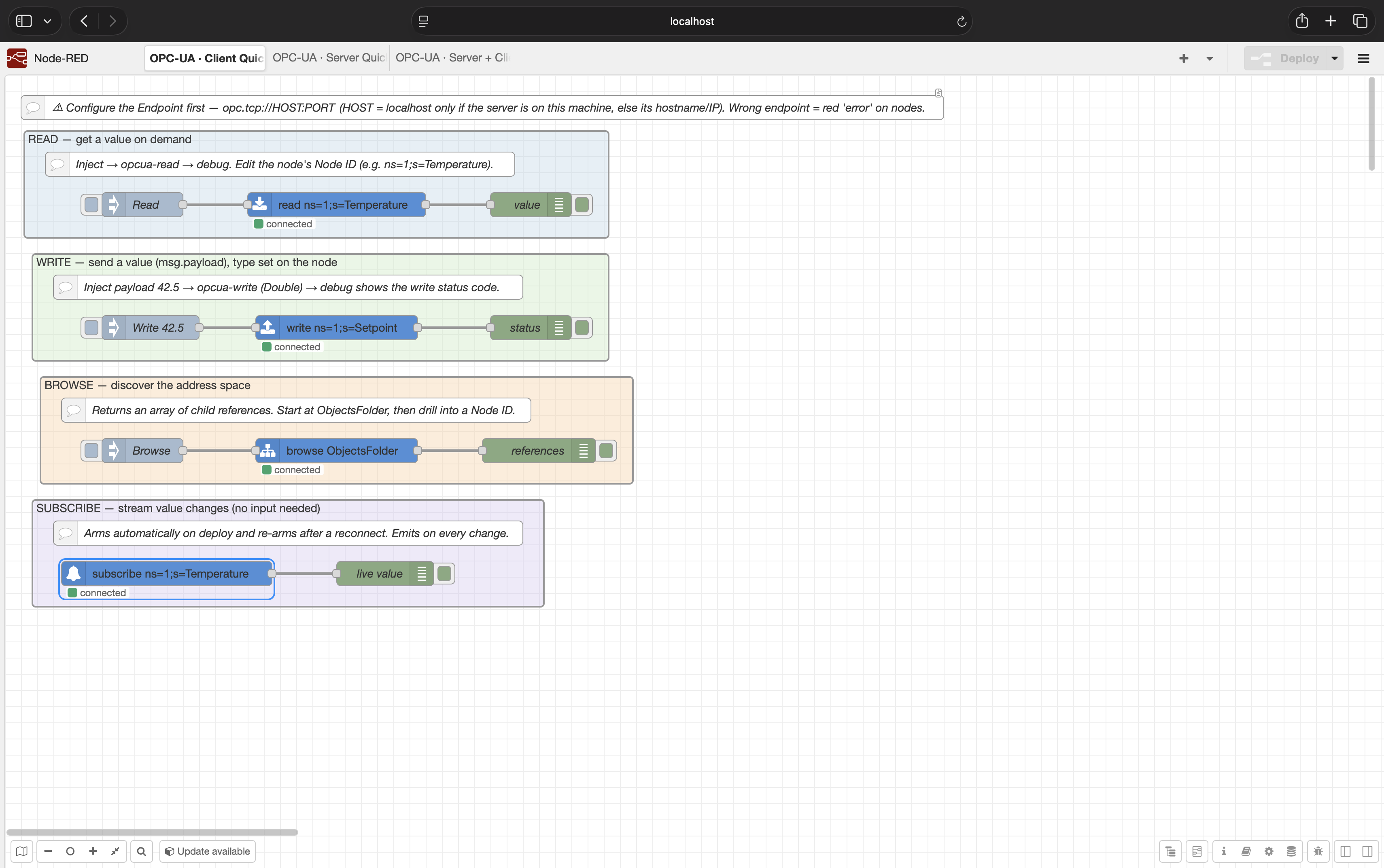This screenshot has width=1384, height=868.
Task: Click the horizontal workspace scrollbar
Action: (152, 832)
